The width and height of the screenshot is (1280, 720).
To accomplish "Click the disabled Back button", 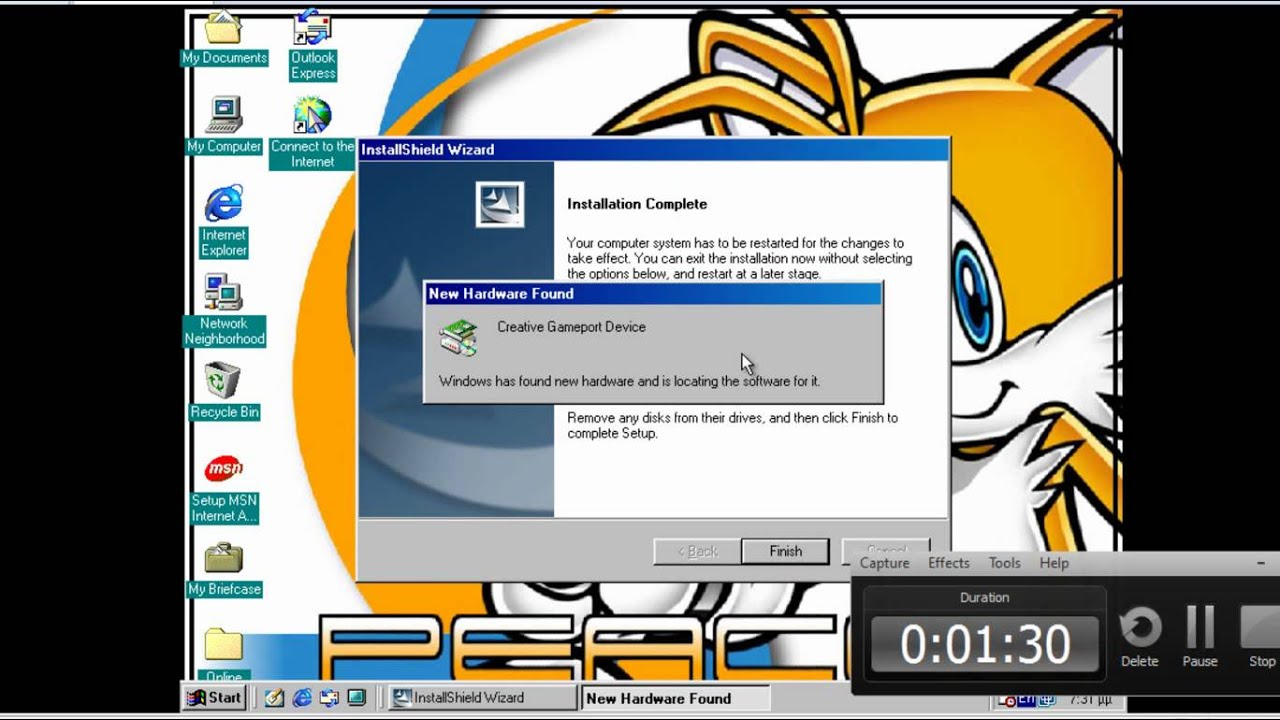I will pyautogui.click(x=697, y=551).
